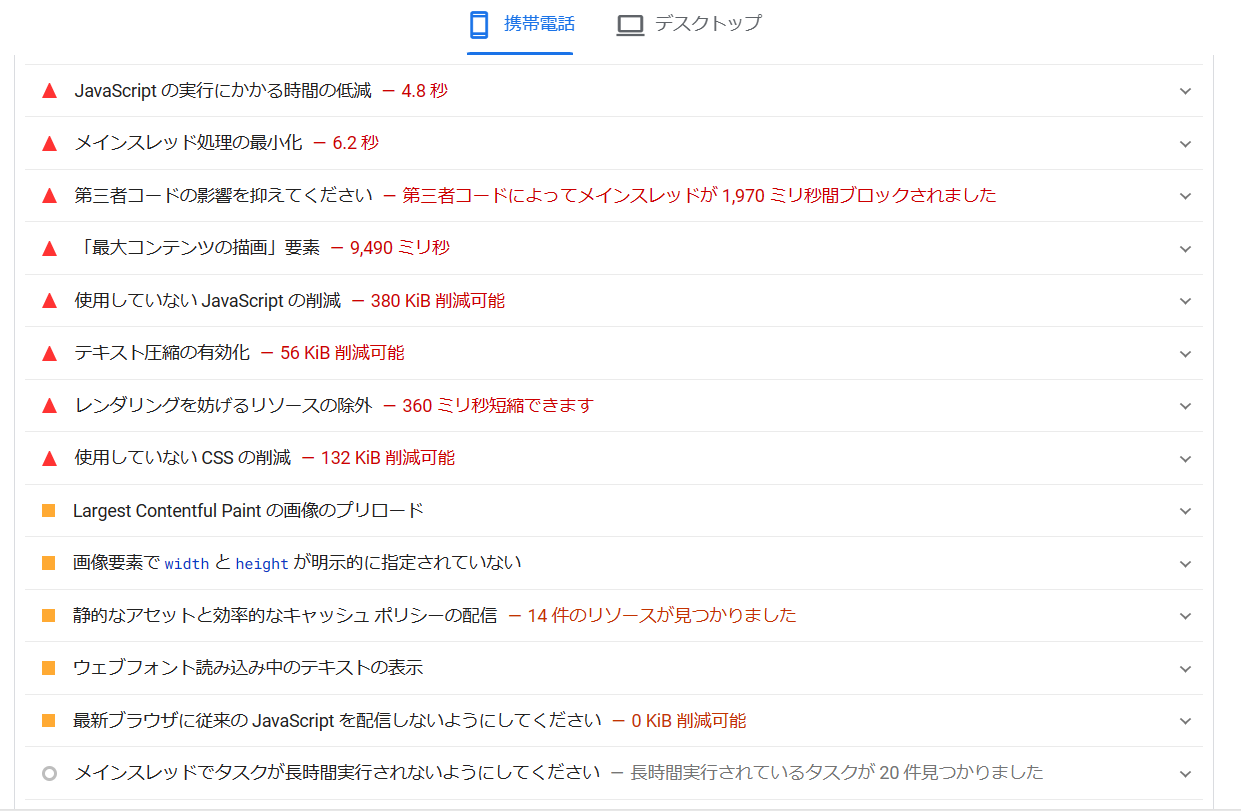
Task: Click red triangle beside メインスレッド処理の最小化
Action: [x=49, y=143]
